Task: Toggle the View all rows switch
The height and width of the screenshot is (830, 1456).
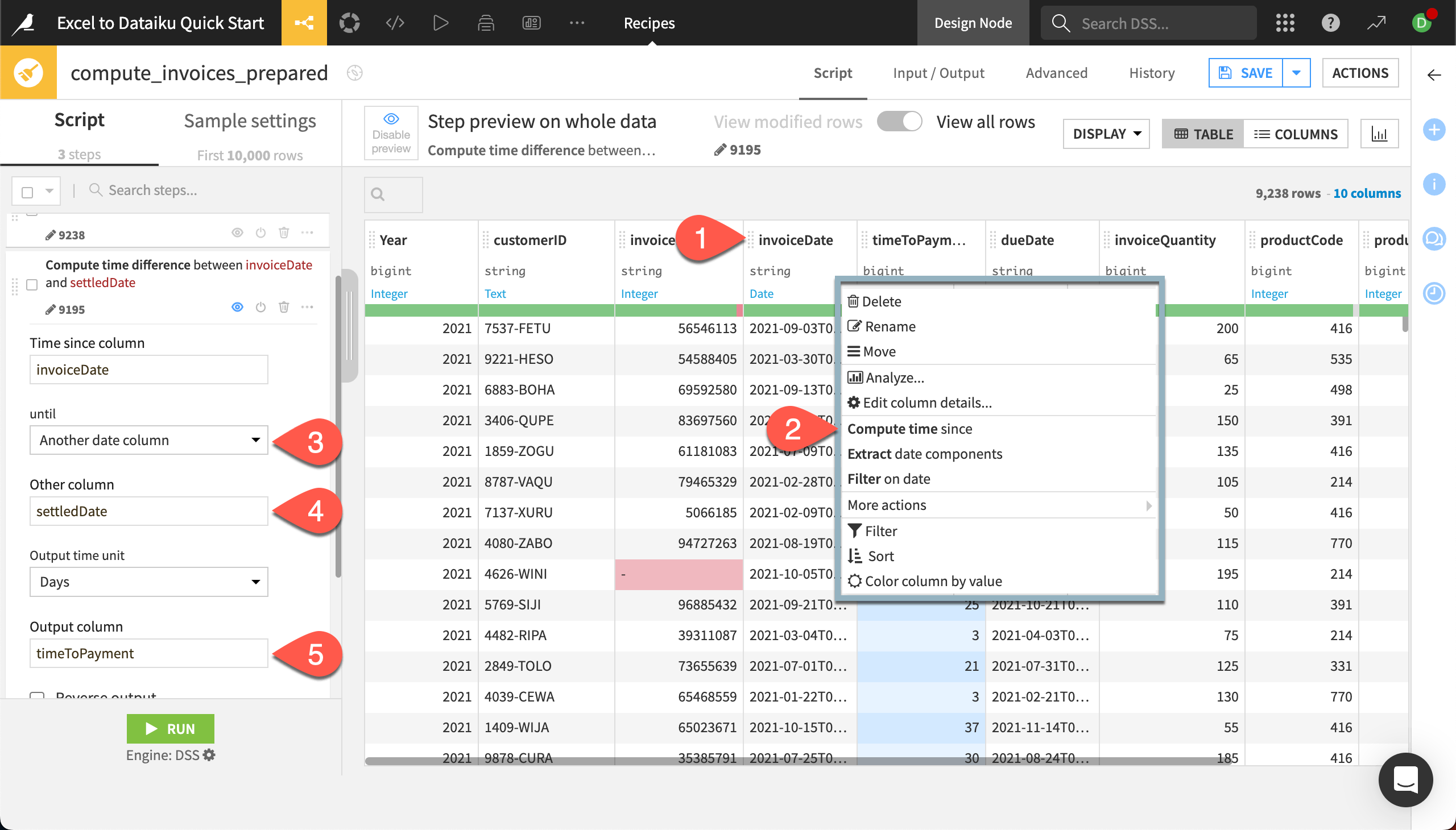Action: tap(899, 122)
